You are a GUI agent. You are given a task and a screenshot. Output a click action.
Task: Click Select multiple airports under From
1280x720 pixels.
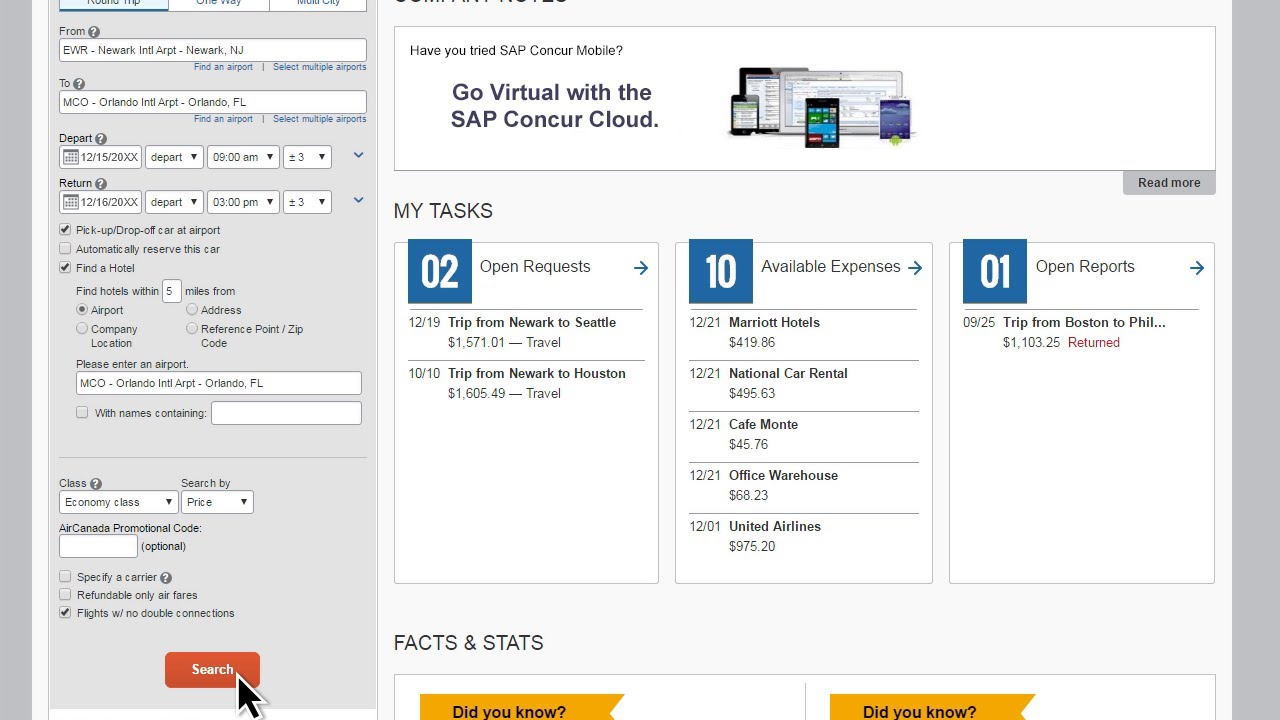[x=320, y=67]
